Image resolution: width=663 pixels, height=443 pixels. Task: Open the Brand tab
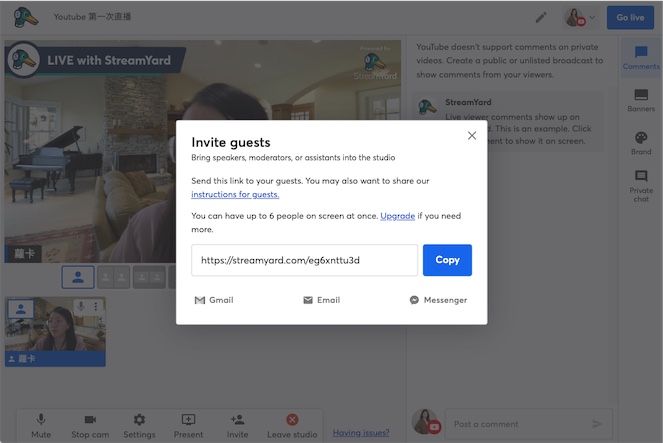coord(641,143)
